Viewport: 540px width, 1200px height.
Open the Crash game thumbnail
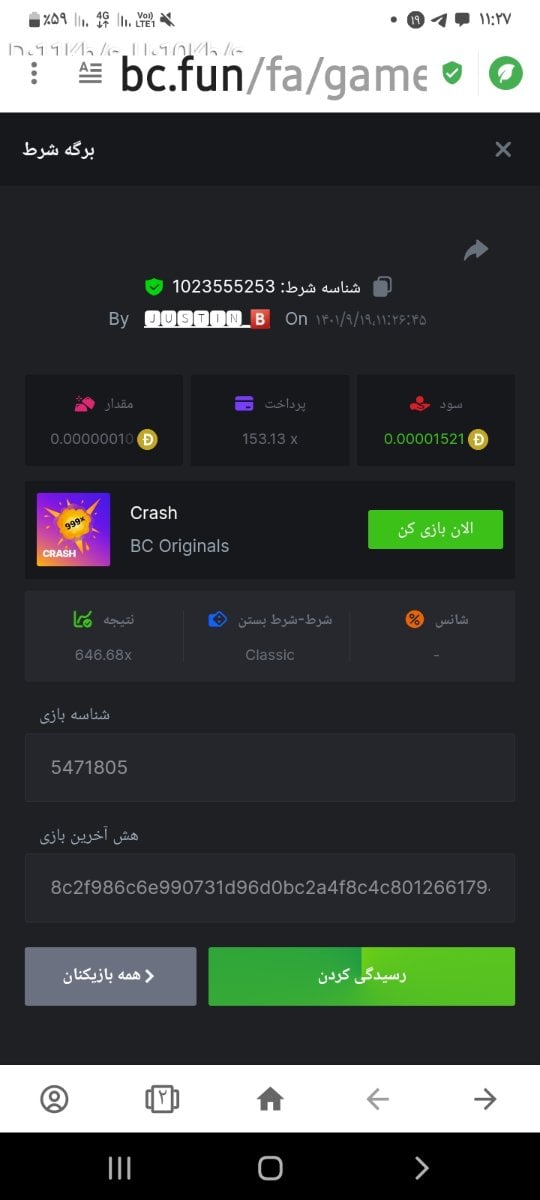click(73, 529)
